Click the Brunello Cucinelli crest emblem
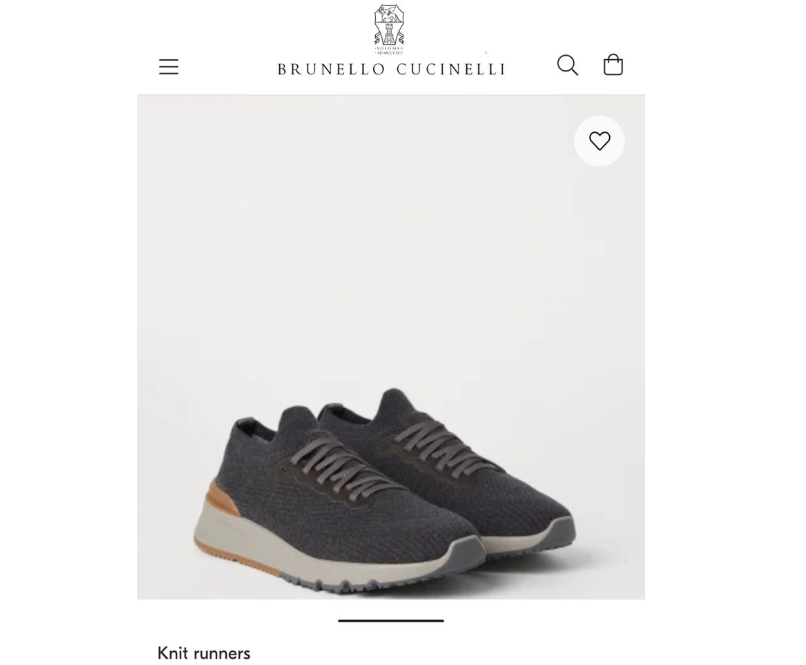Viewport: 806px width, 665px height. point(389,29)
